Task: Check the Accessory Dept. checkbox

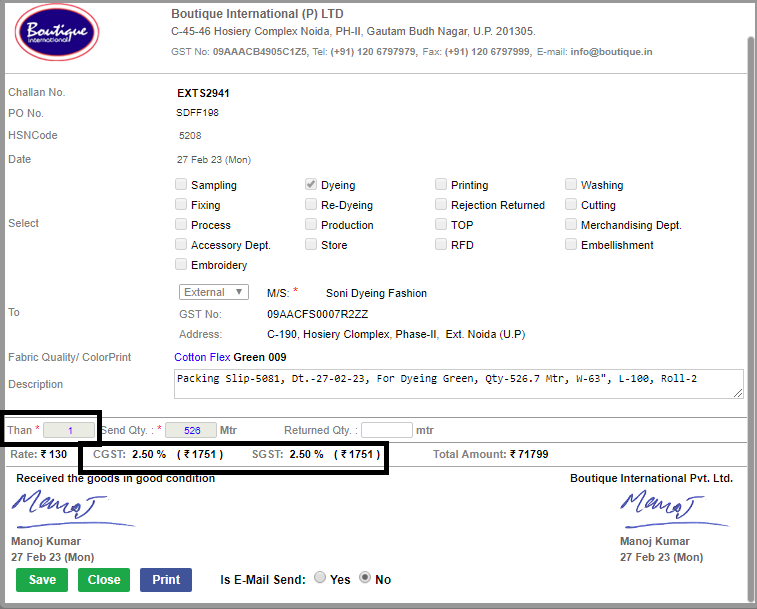Action: (181, 244)
